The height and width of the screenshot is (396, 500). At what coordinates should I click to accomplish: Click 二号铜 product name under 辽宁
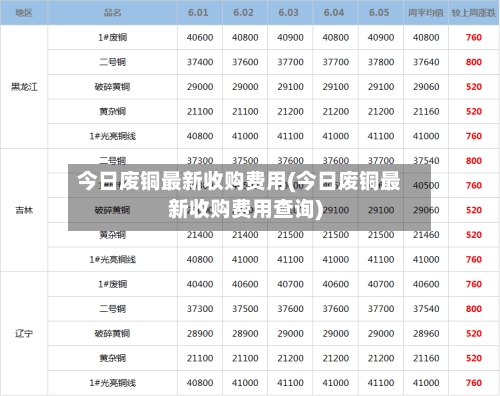point(112,309)
